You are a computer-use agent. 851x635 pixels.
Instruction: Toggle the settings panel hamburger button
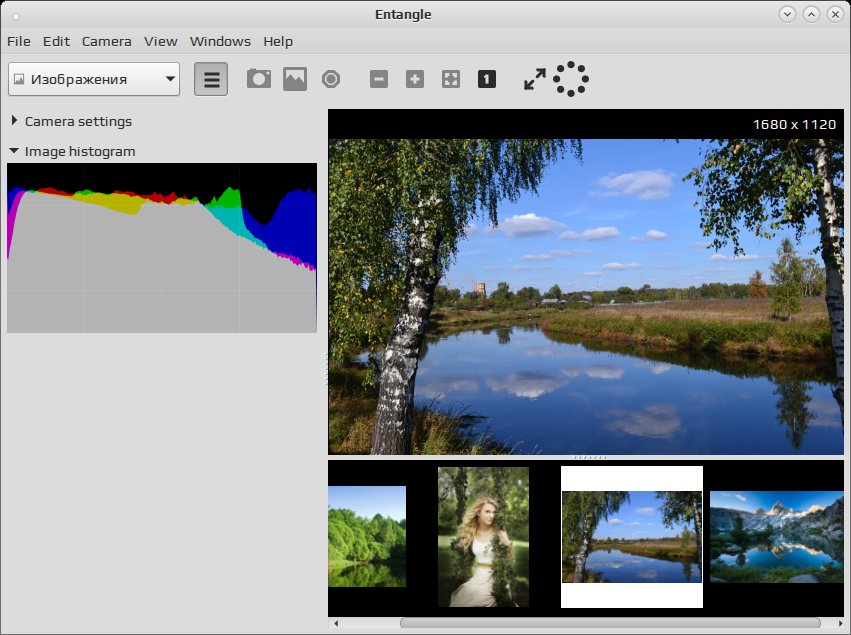click(211, 79)
